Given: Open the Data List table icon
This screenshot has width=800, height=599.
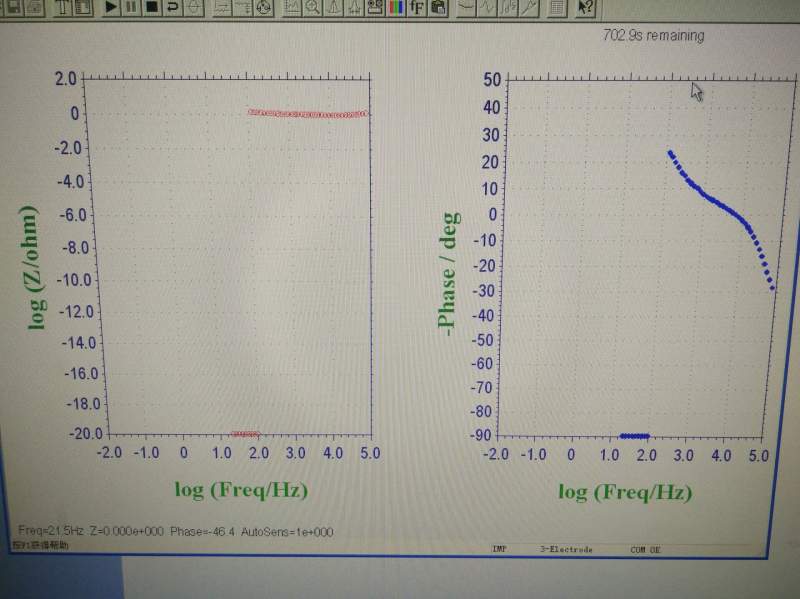Looking at the screenshot, I should coord(557,8).
